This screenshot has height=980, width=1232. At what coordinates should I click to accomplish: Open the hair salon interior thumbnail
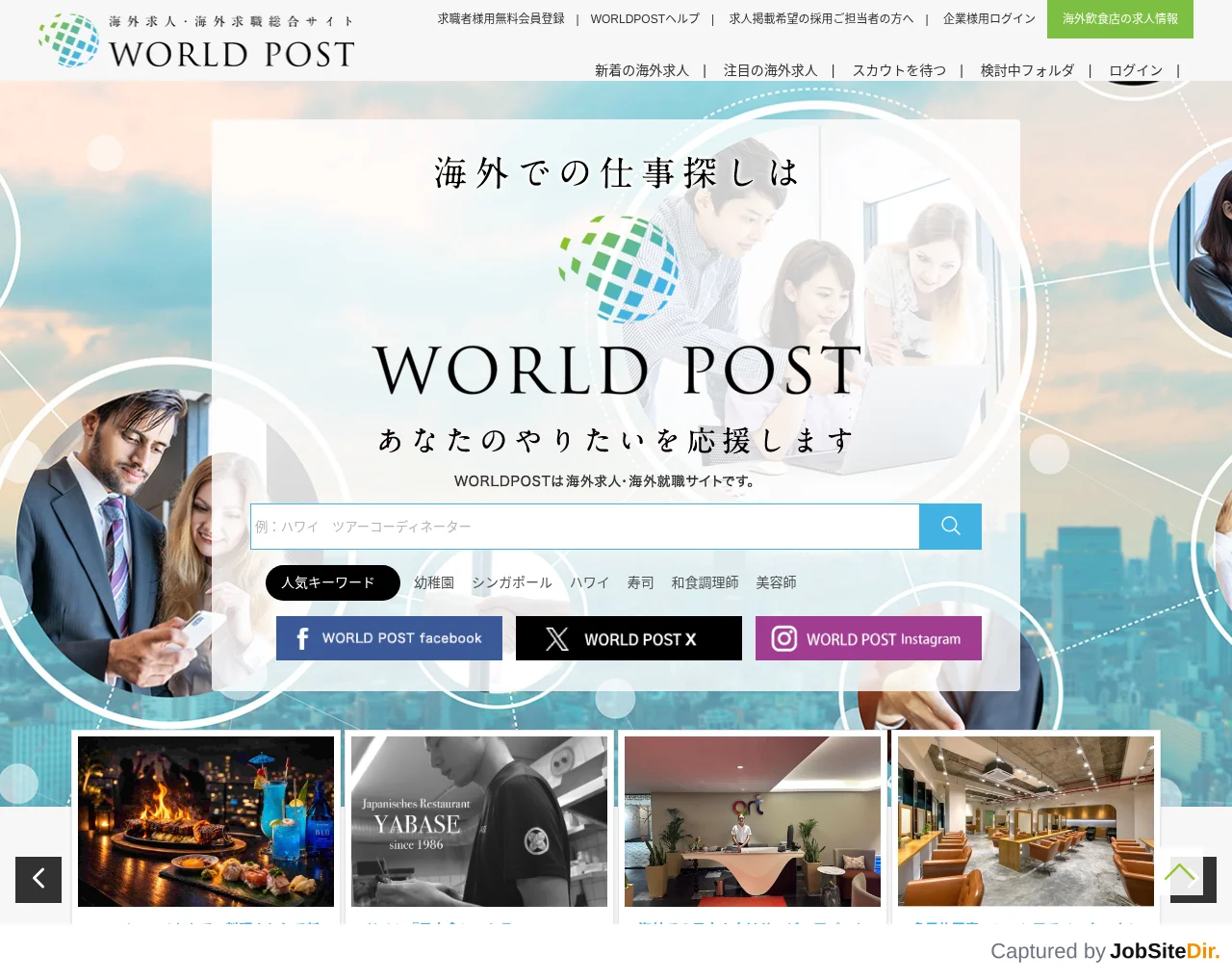[x=1026, y=821]
